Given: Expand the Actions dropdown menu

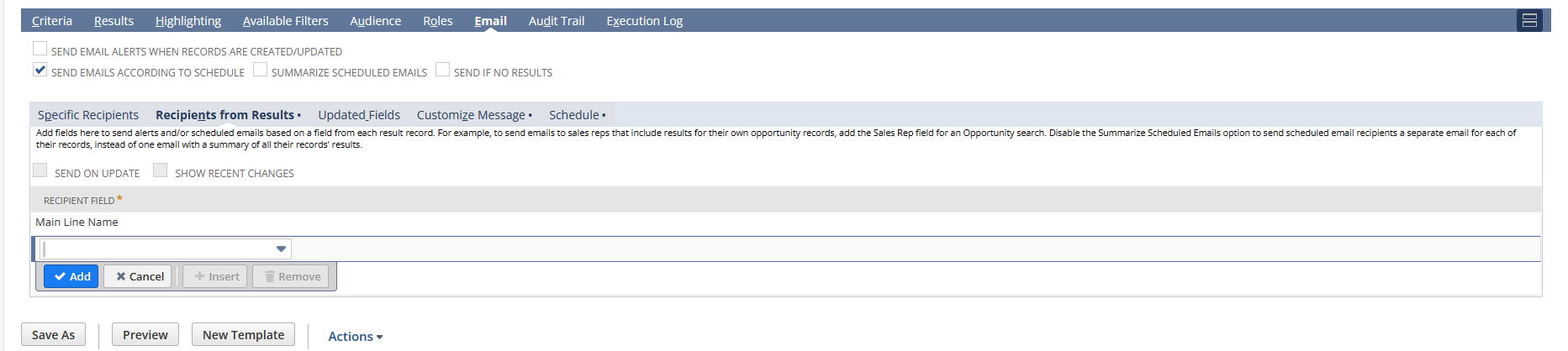Looking at the screenshot, I should (x=355, y=336).
